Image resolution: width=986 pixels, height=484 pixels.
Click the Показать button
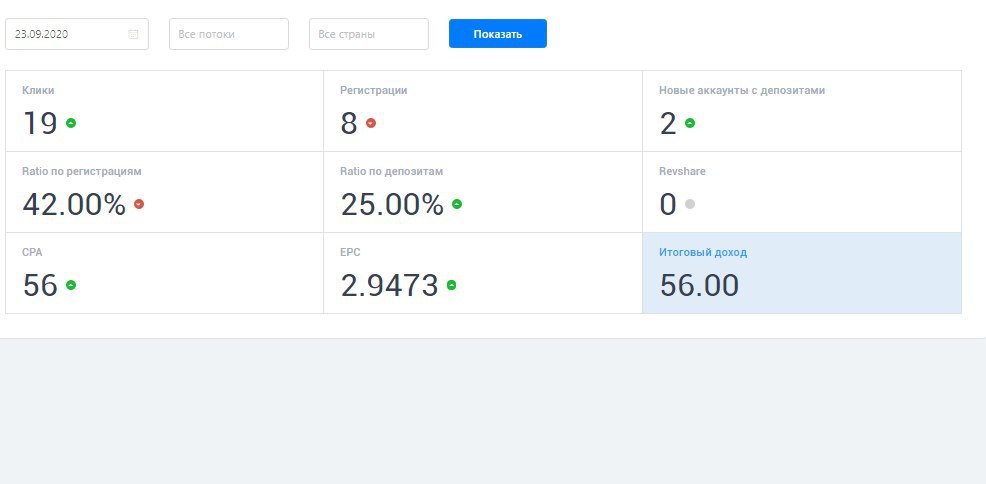tap(498, 34)
